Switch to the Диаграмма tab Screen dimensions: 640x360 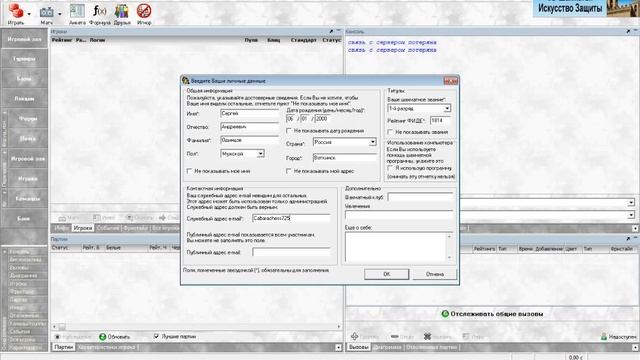point(387,347)
